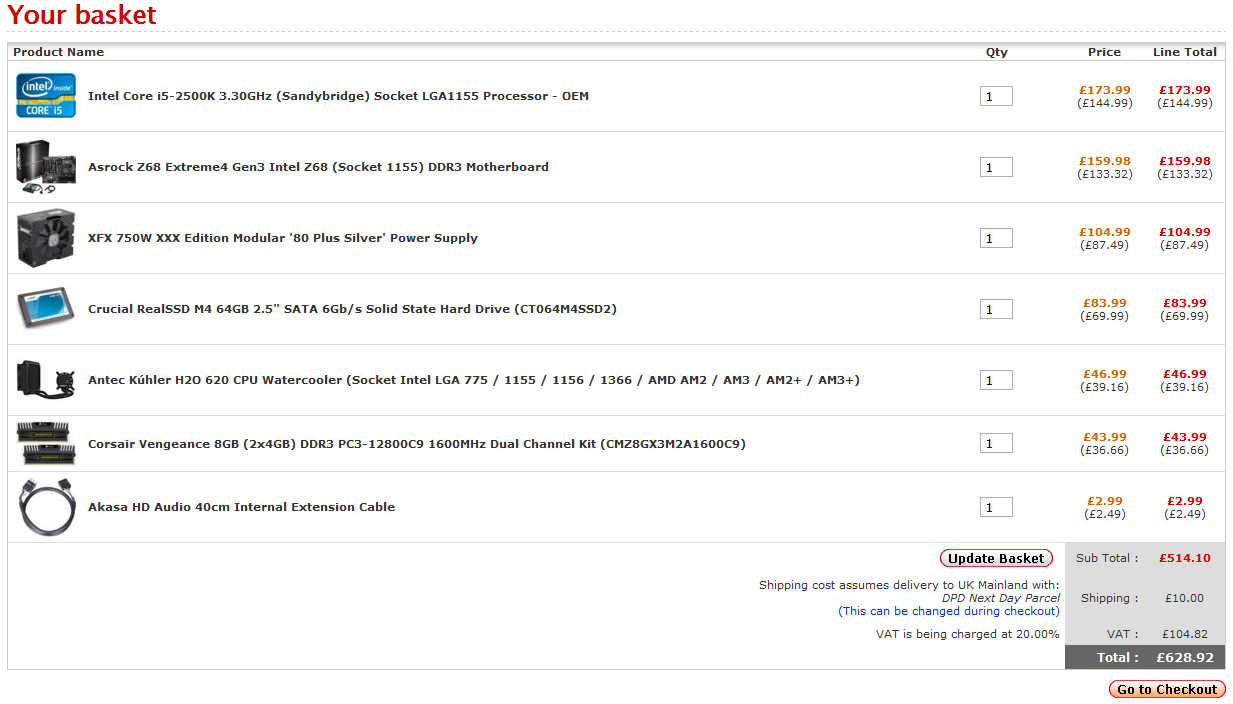Select the Crucial RealSSD M4 product image
1233x704 pixels.
point(46,309)
